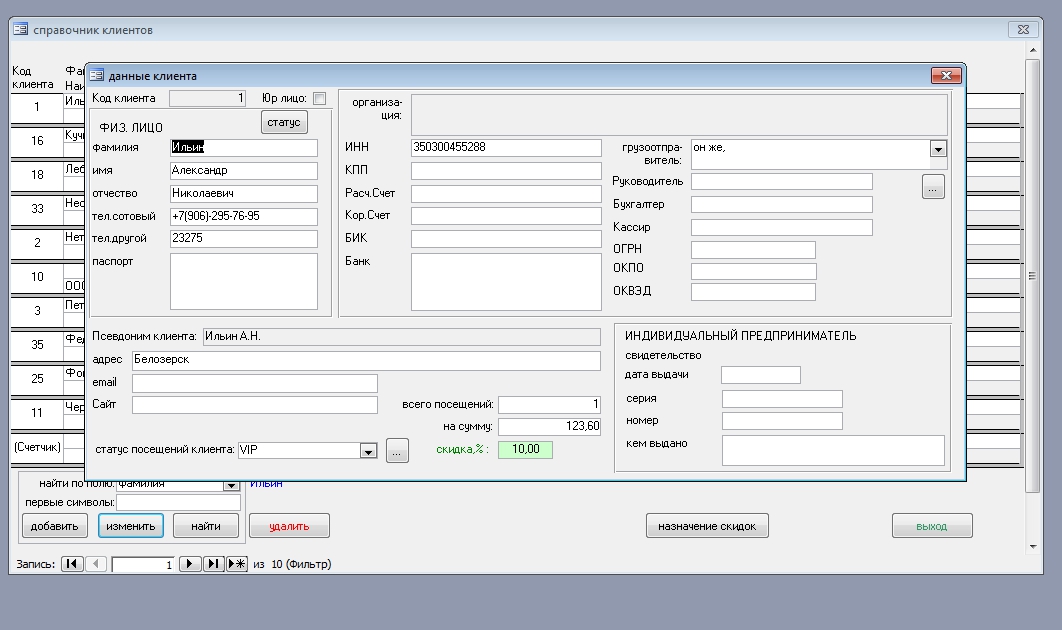Viewport: 1062px width, 630px height.
Task: Click the кем выдано text area
Action: 833,450
